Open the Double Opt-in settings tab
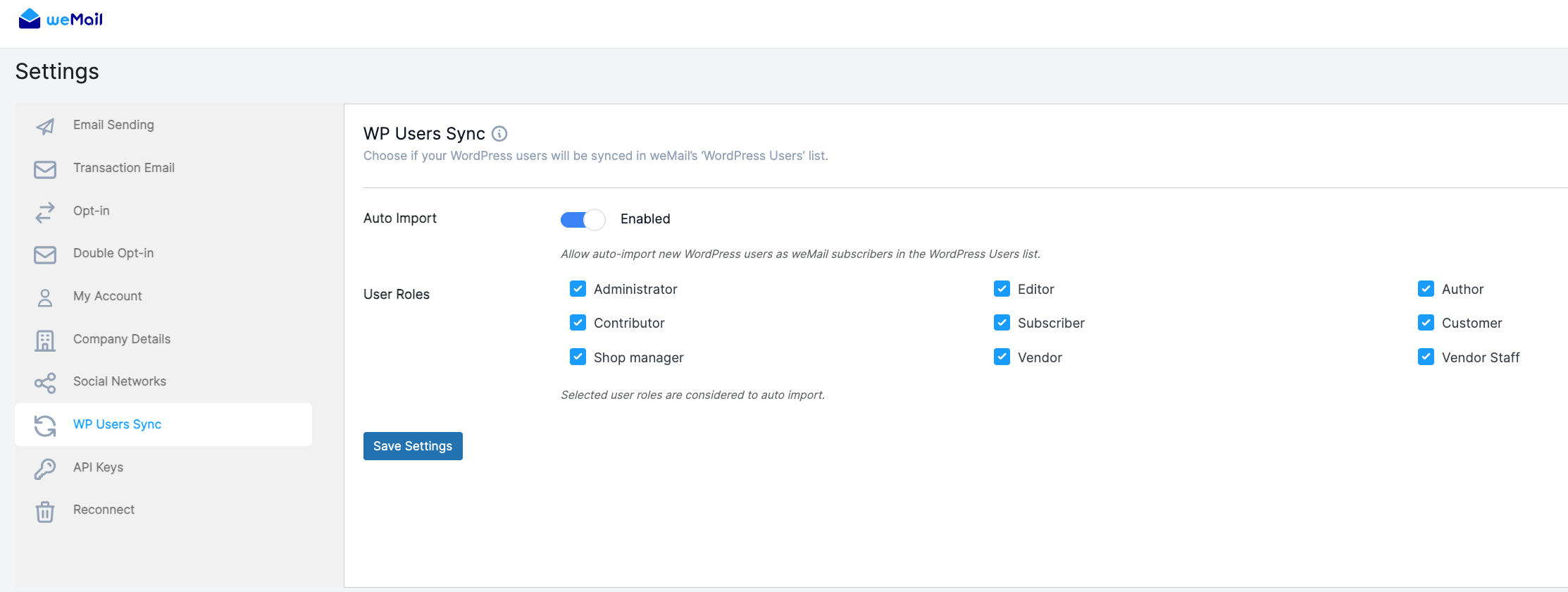Viewport: 1568px width, 592px height. click(x=113, y=253)
